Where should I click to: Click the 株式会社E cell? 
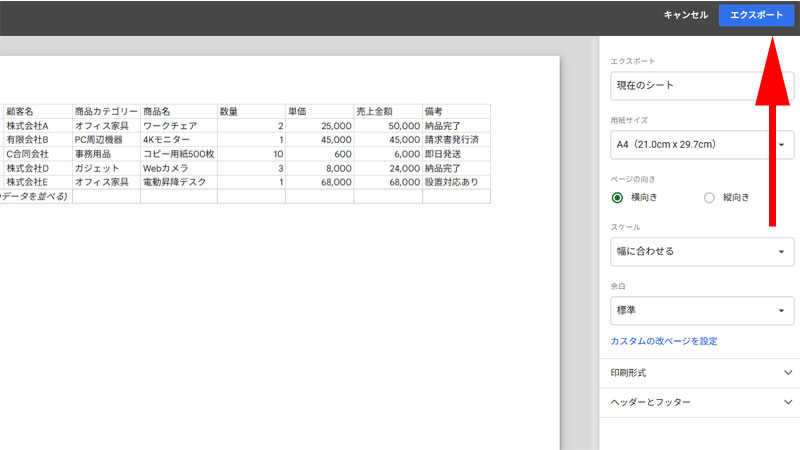tap(38, 182)
